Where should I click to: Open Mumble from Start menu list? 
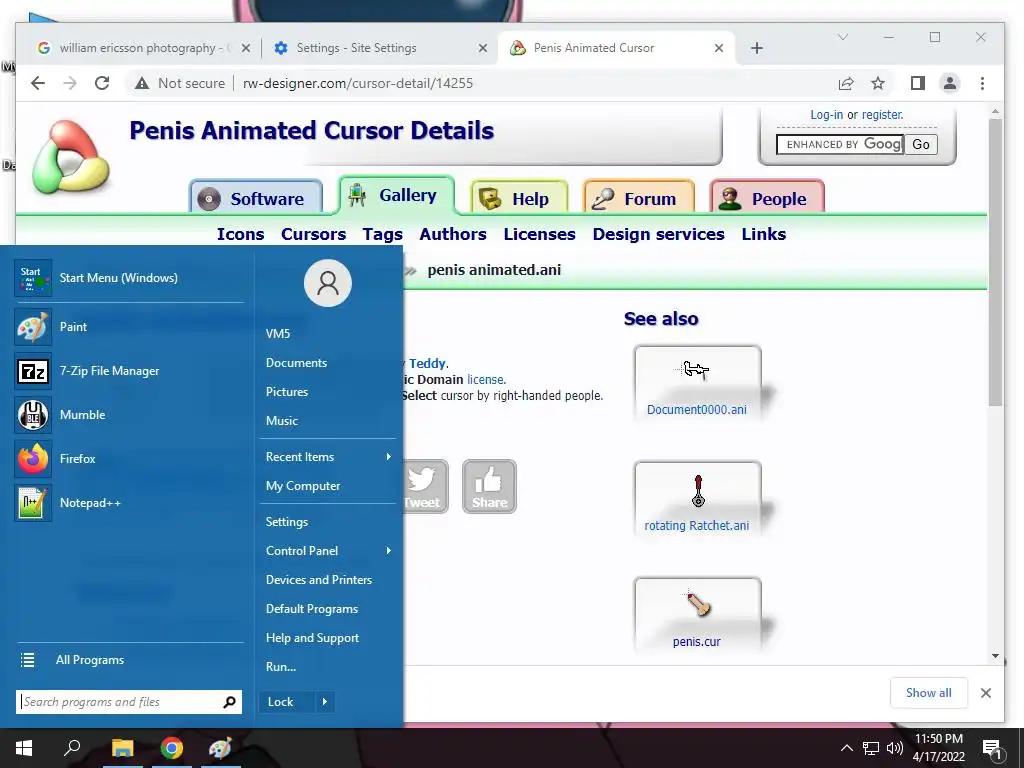[129, 415]
